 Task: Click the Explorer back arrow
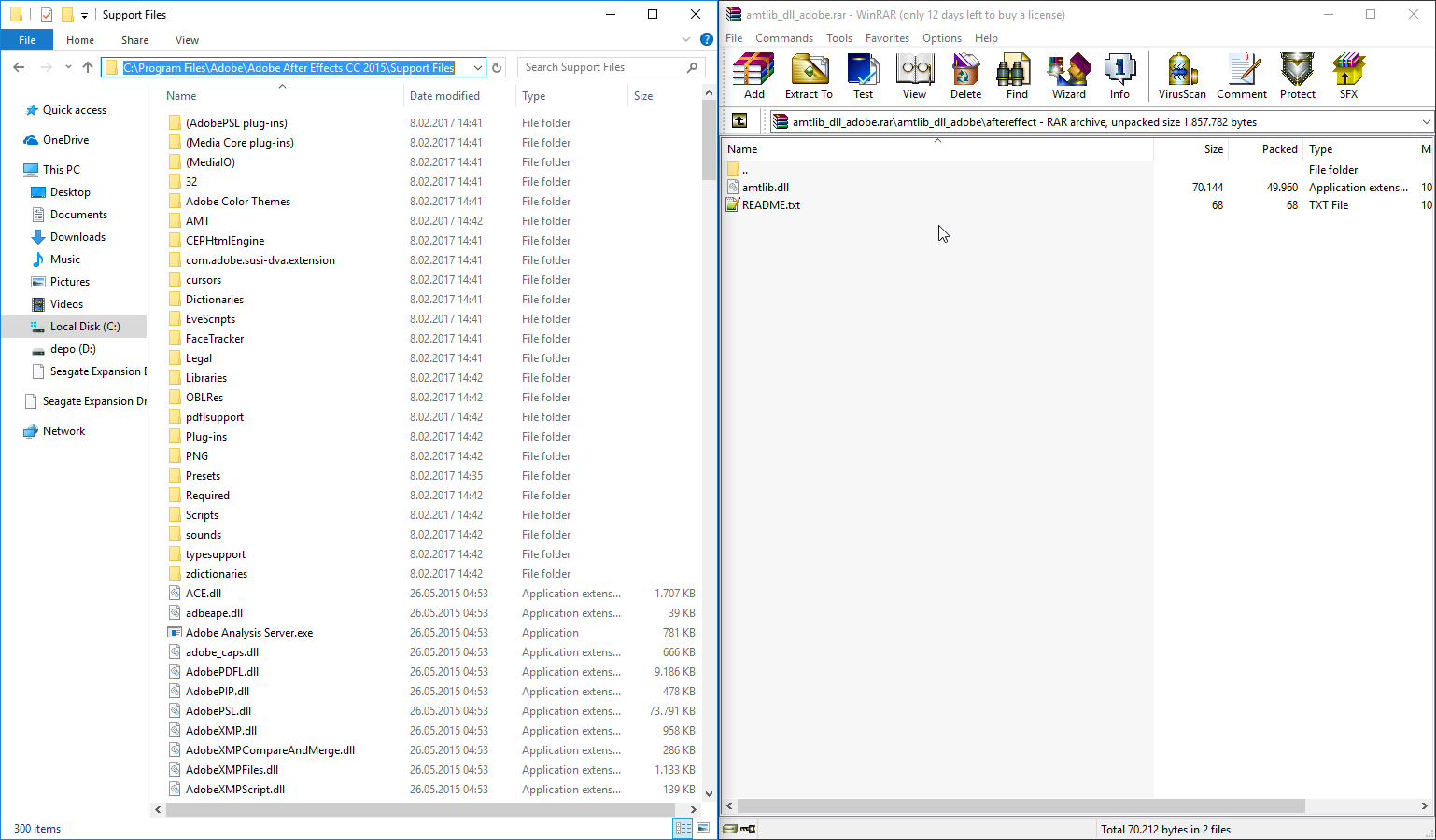pos(20,67)
